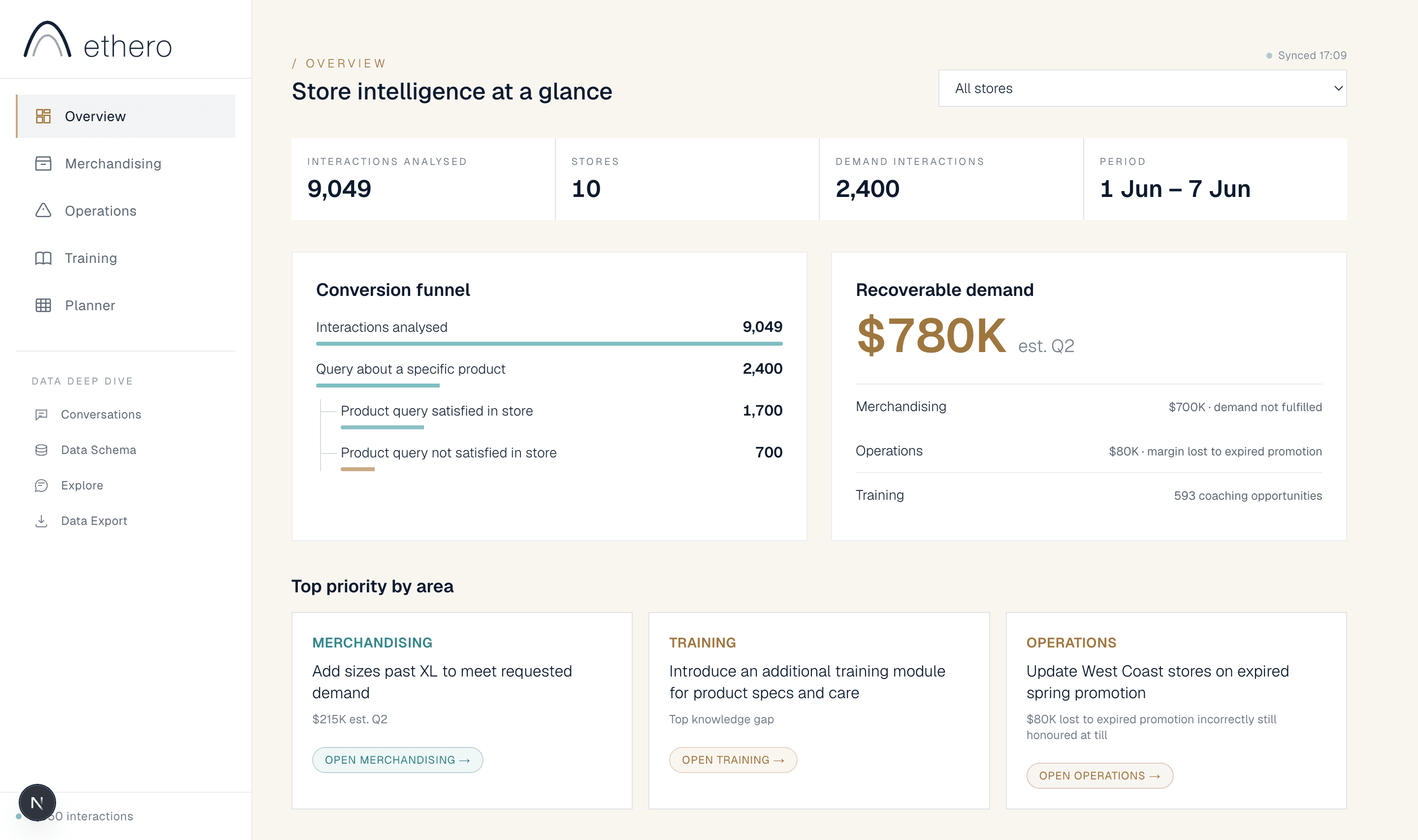Image resolution: width=1418 pixels, height=840 pixels.
Task: Click 'Introduce an additional training module' recommendation
Action: 807,682
